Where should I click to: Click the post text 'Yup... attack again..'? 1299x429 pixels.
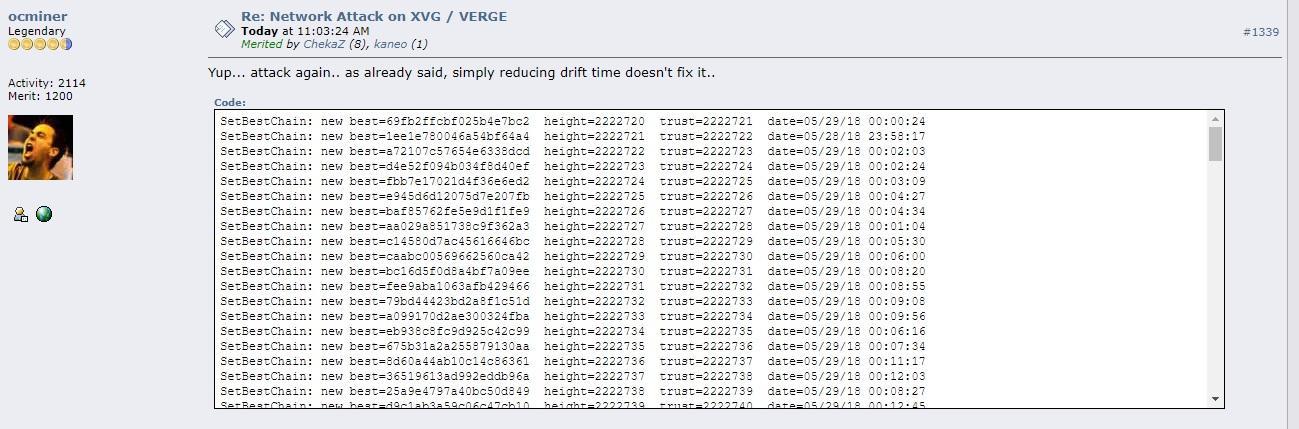(x=273, y=73)
